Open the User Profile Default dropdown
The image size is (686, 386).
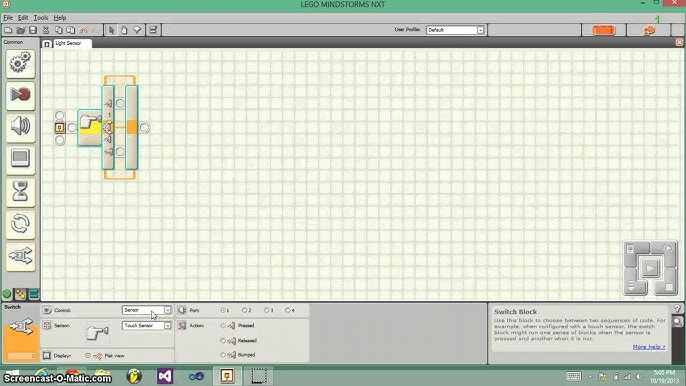pyautogui.click(x=455, y=30)
